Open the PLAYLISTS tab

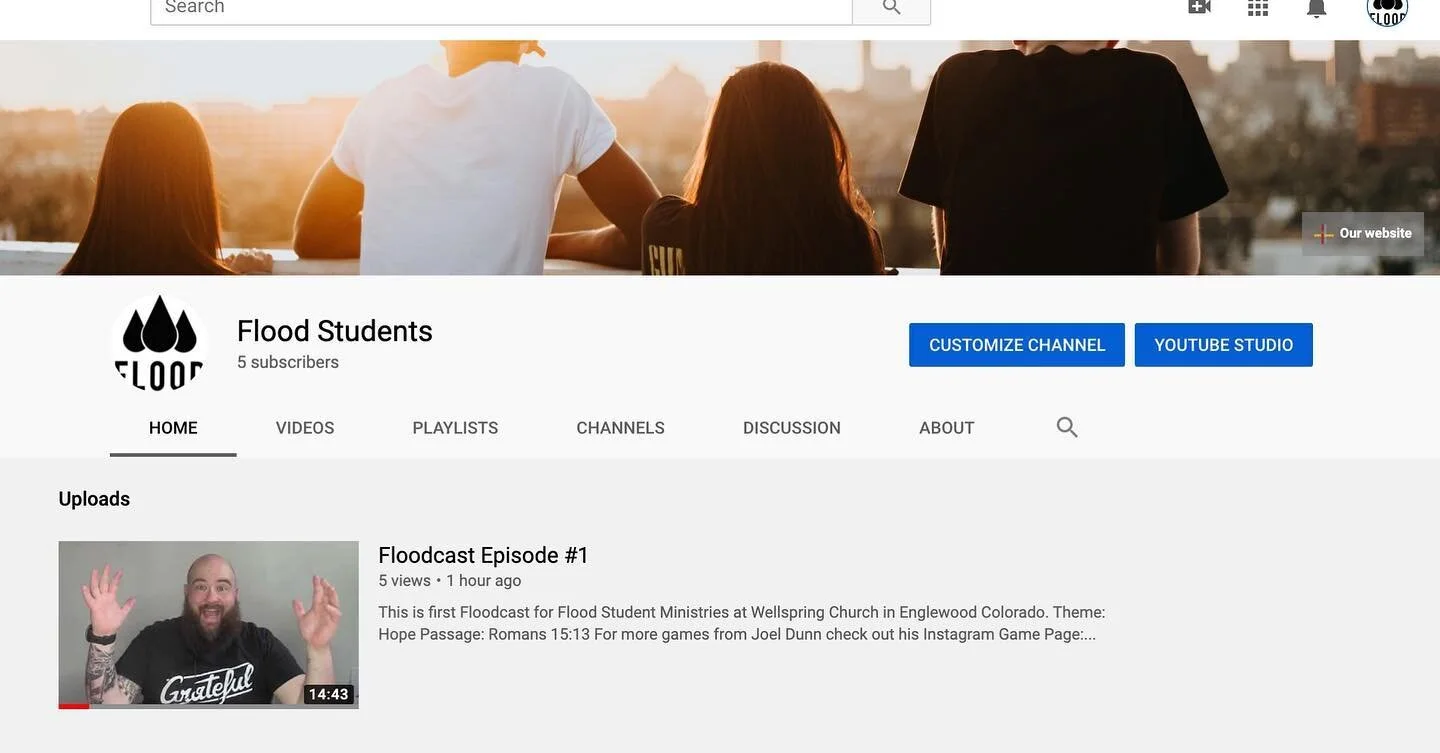coord(455,428)
